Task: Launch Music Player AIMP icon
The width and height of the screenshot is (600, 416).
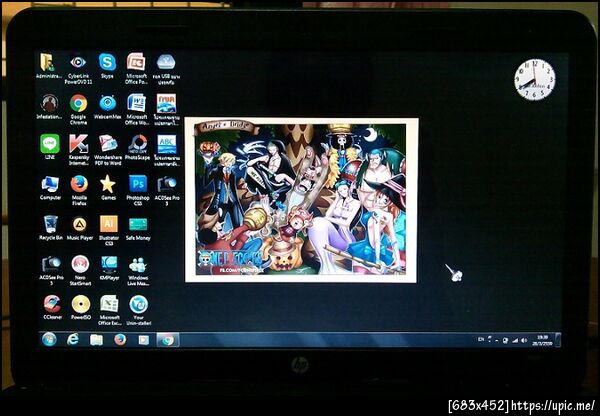Action: pyautogui.click(x=80, y=228)
